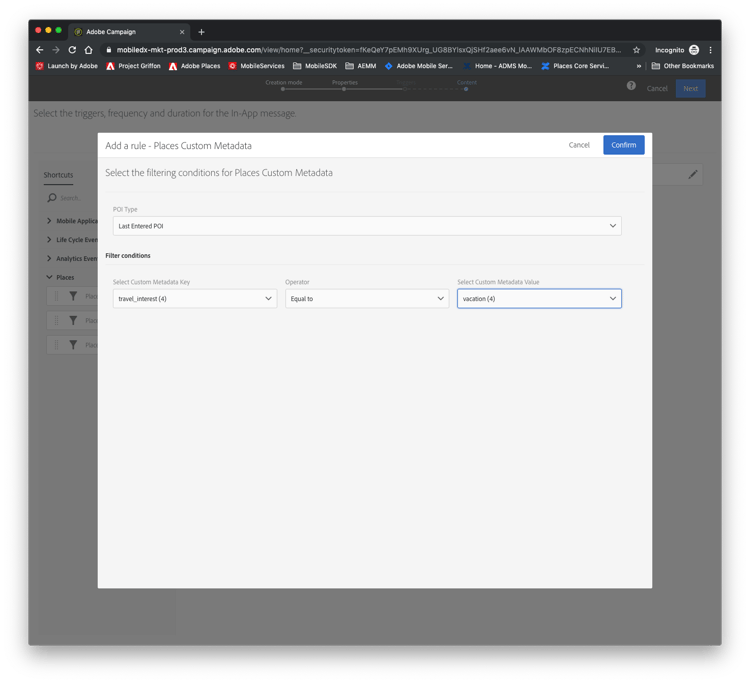Click the browser back arrow
This screenshot has width=750, height=683.
click(40, 50)
